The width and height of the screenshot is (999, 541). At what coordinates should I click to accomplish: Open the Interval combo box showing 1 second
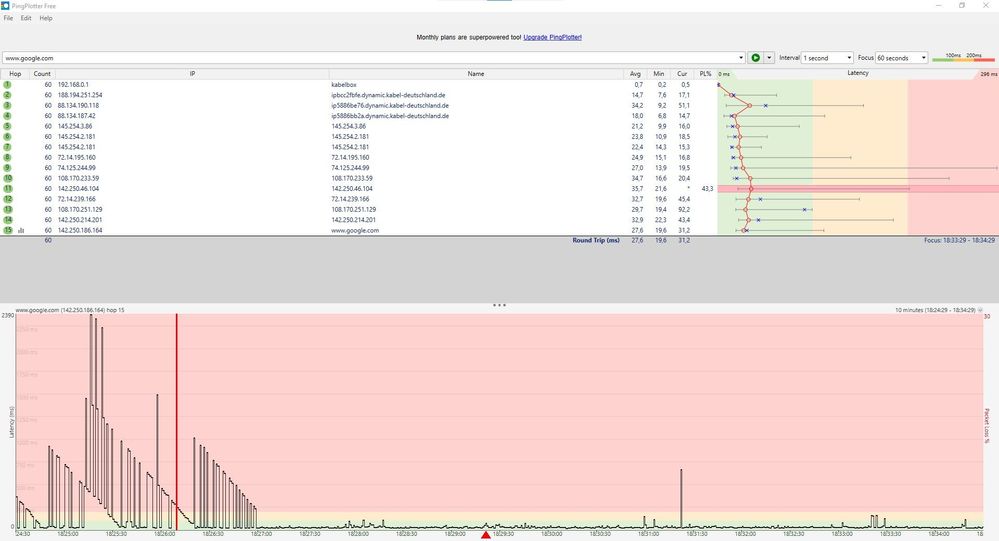coord(827,57)
